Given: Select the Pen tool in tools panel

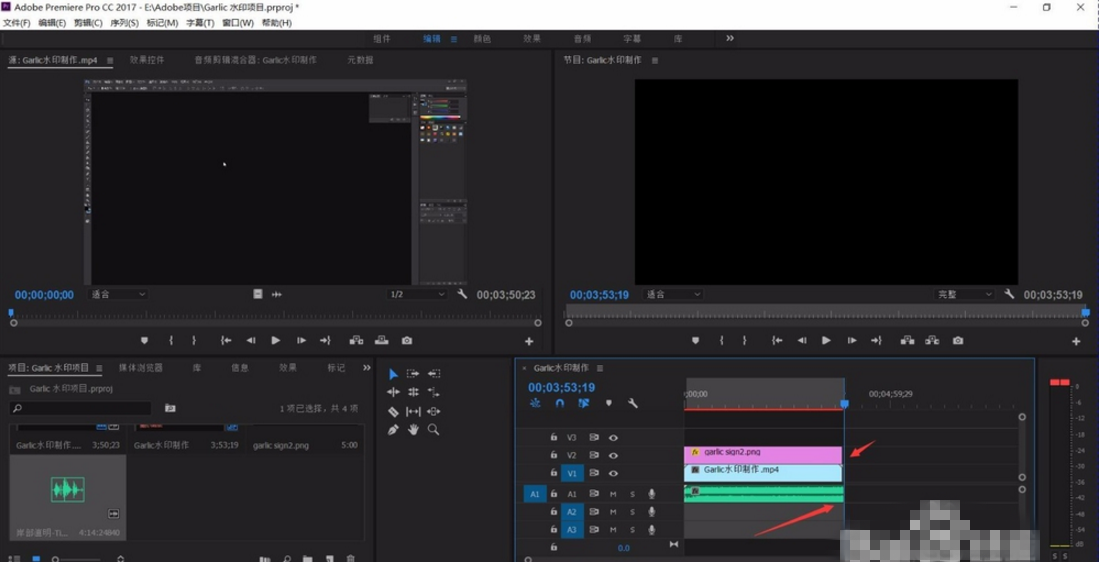Looking at the screenshot, I should [393, 430].
